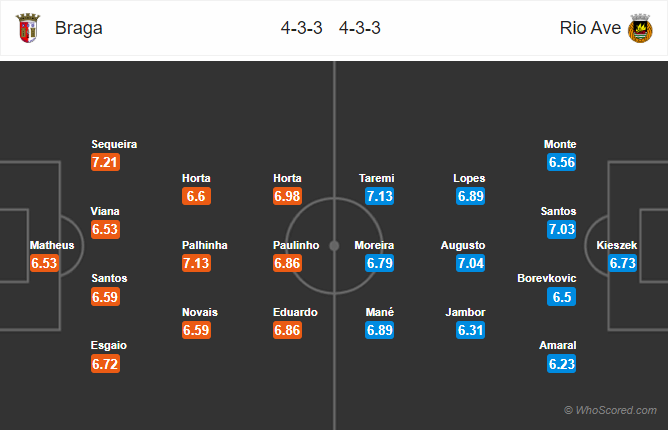670x430 pixels.
Task: Select goalkeeper Matheus 6.53 rating badge
Action: point(44,263)
